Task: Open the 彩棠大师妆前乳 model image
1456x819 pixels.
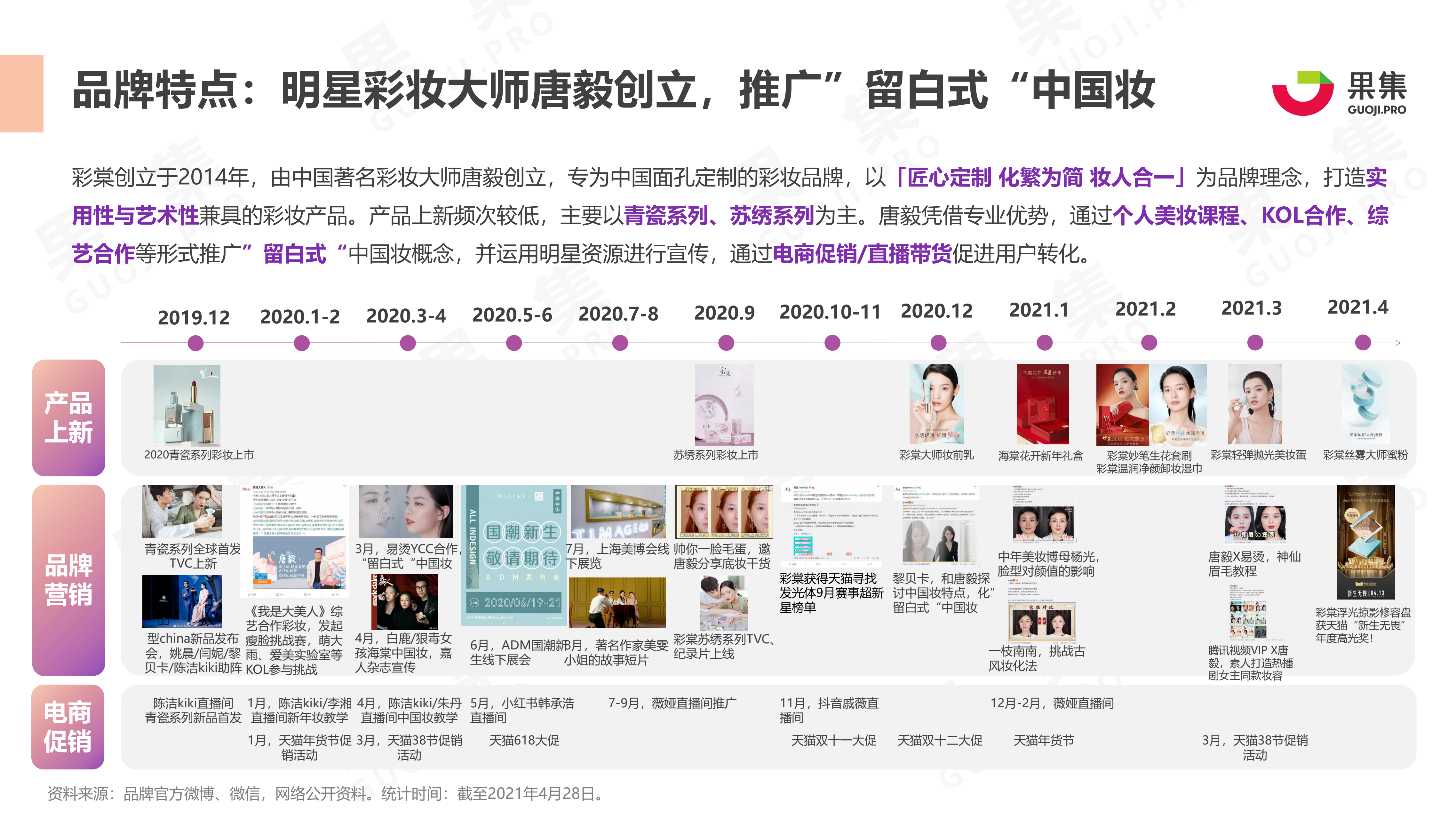Action: [936, 404]
